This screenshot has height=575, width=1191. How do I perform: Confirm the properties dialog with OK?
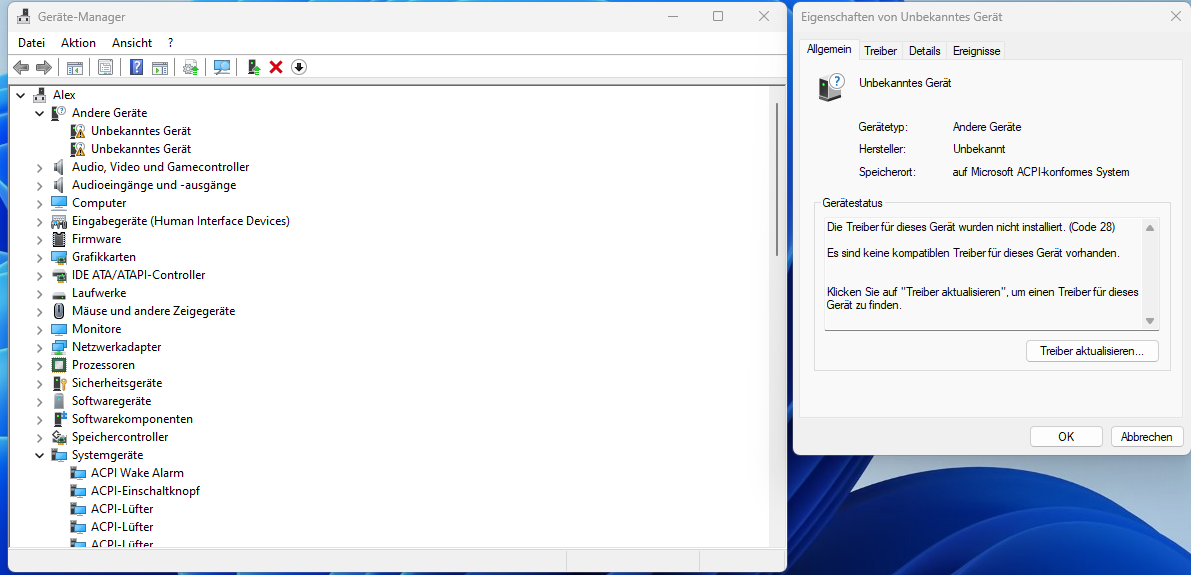(x=1066, y=437)
